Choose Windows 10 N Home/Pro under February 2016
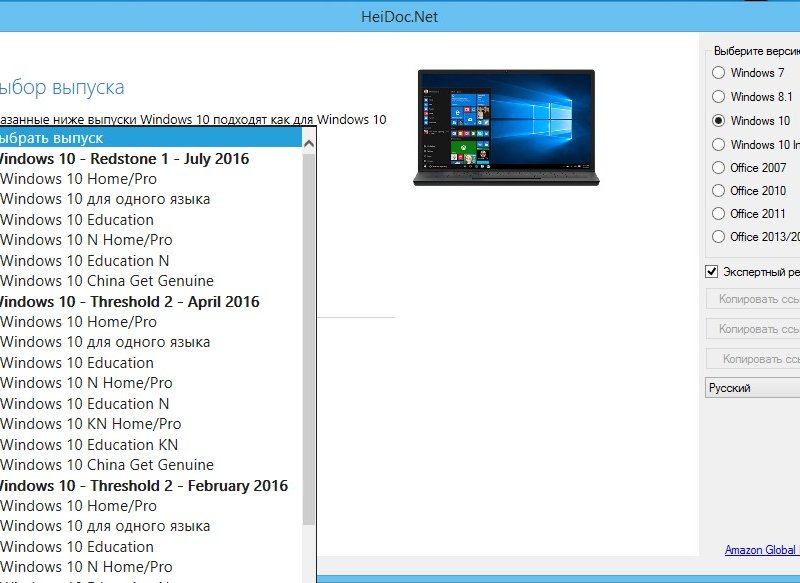Screen dimensions: 800x583 (x=151, y=567)
